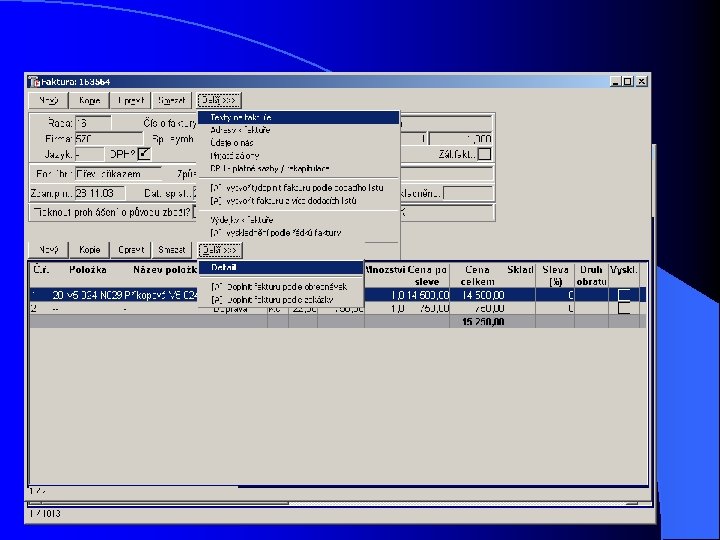
Task: Click Nový button above the items table
Action: [x=49, y=250]
